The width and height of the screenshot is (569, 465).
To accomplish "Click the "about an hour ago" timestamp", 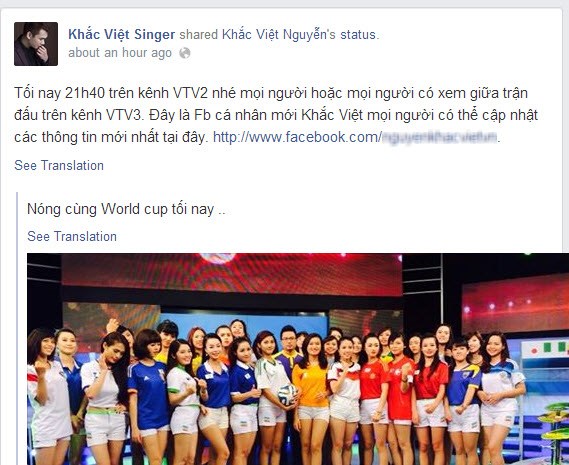I will tap(120, 53).
